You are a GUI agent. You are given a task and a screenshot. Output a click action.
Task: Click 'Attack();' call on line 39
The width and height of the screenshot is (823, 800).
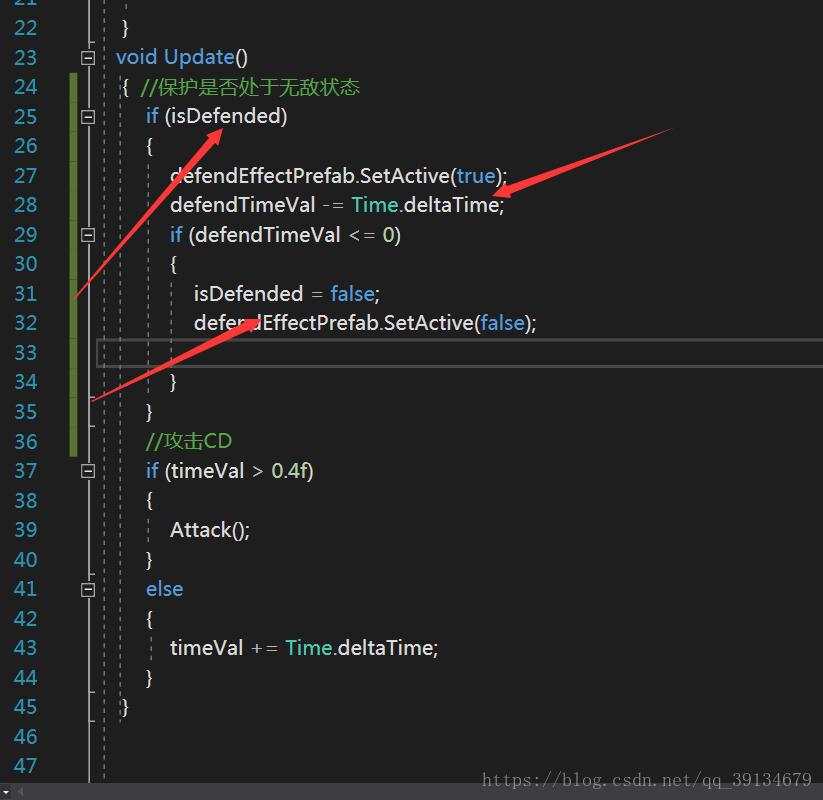coord(210,530)
